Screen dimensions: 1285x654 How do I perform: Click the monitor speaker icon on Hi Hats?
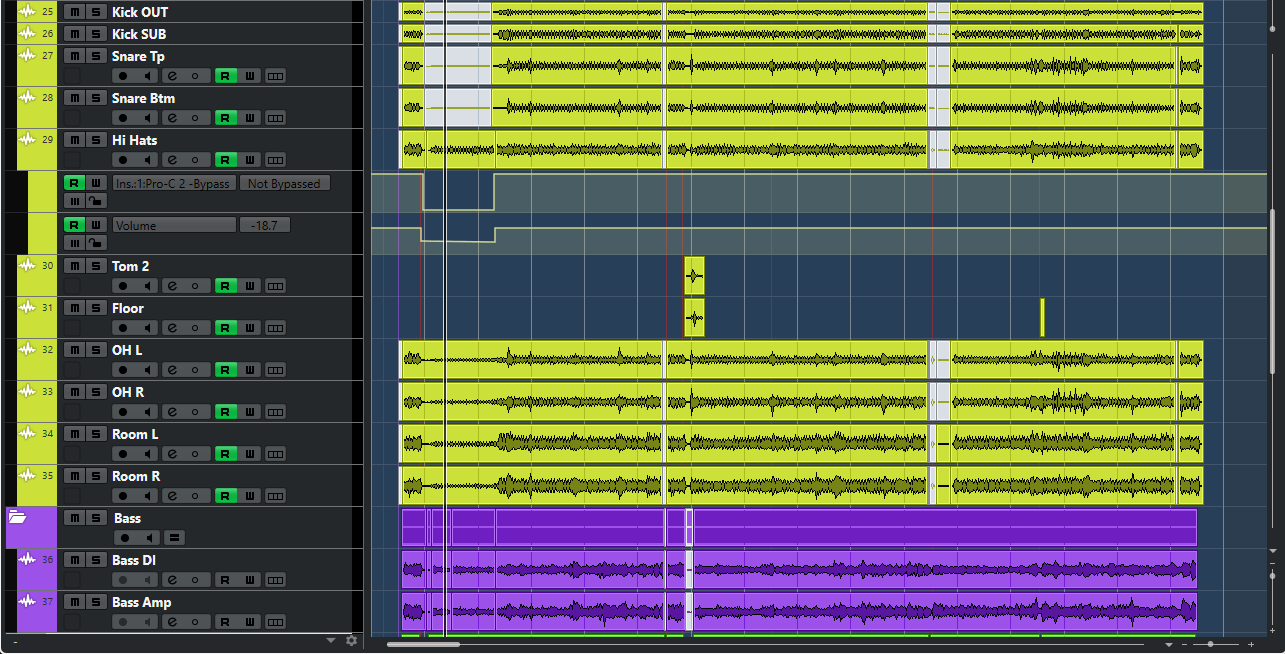click(x=148, y=160)
